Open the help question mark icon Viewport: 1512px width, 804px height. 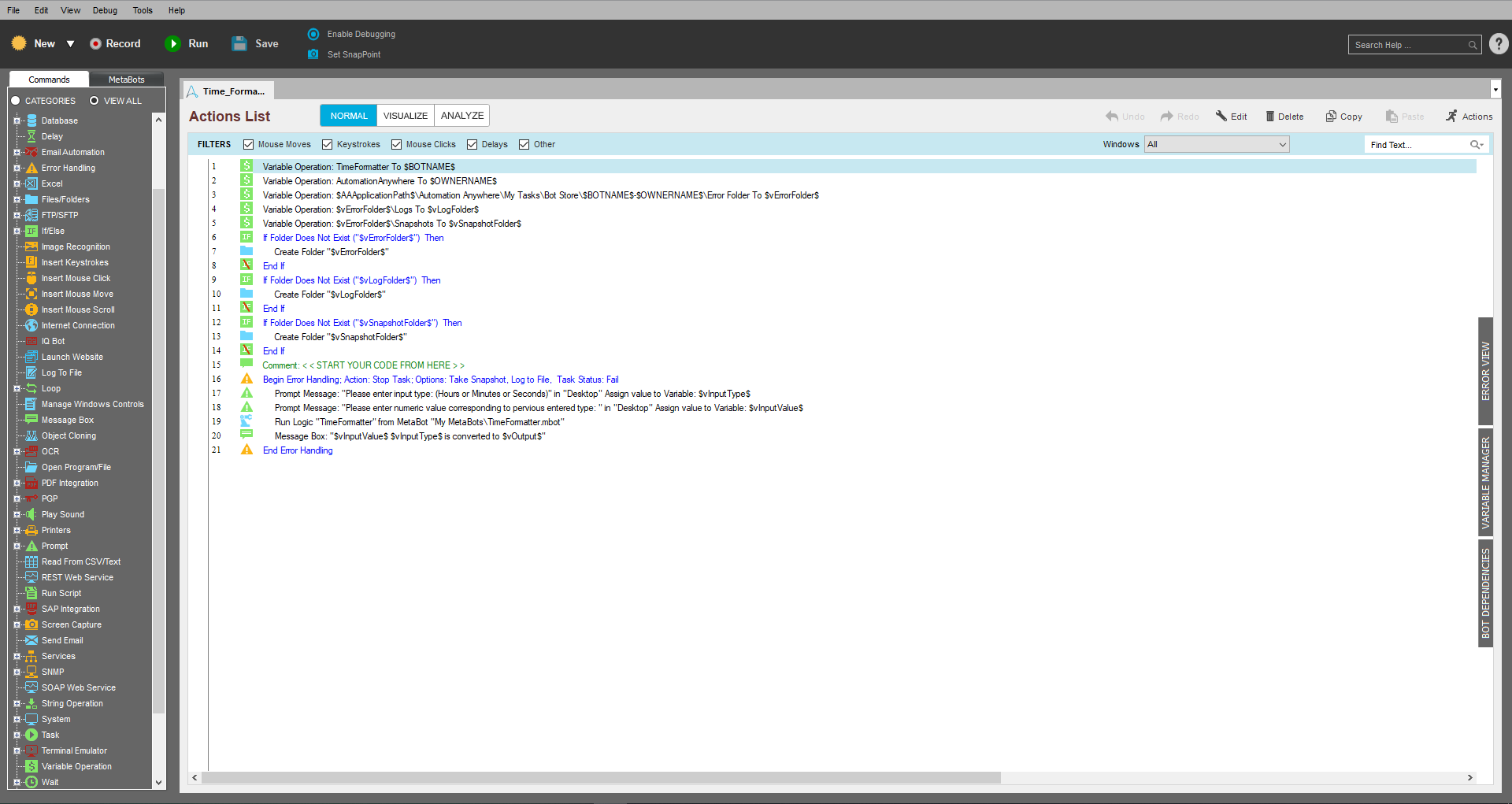(1499, 44)
